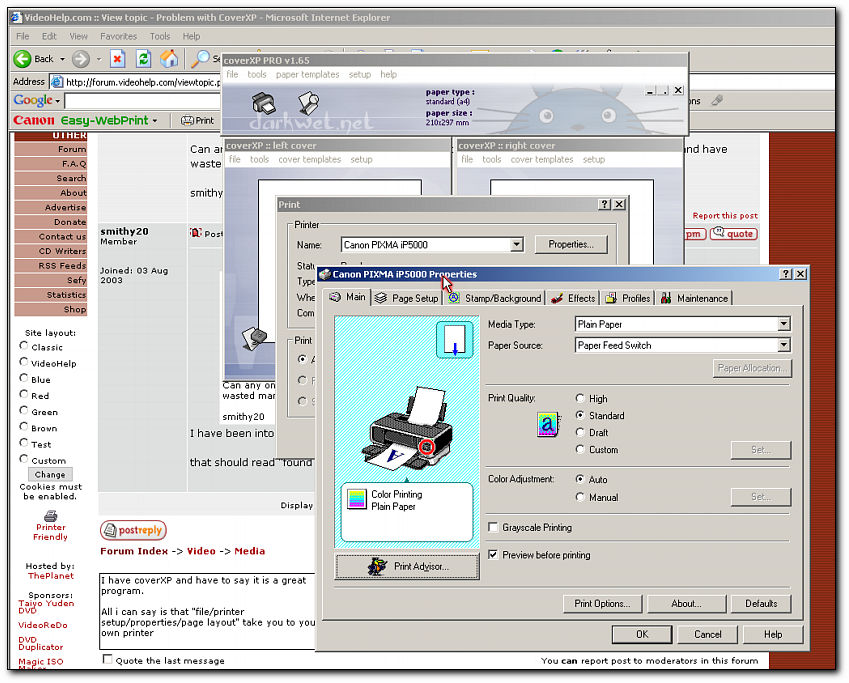Set Color Adjustment to Auto
This screenshot has height=683, width=849.
580,479
